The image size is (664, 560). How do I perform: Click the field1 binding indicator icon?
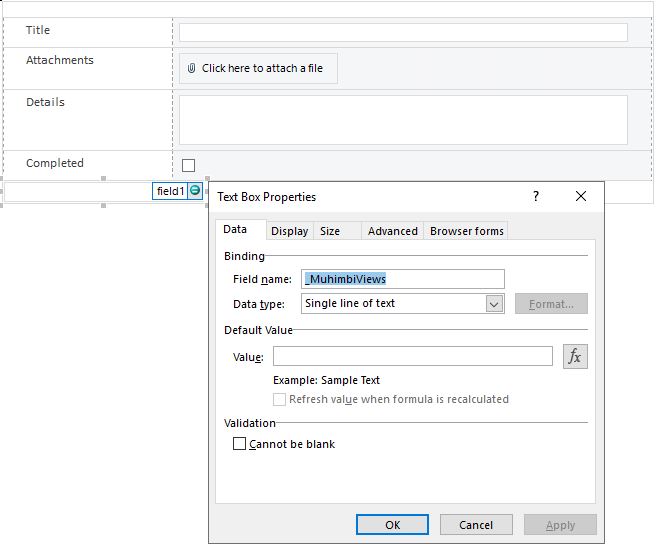click(195, 191)
